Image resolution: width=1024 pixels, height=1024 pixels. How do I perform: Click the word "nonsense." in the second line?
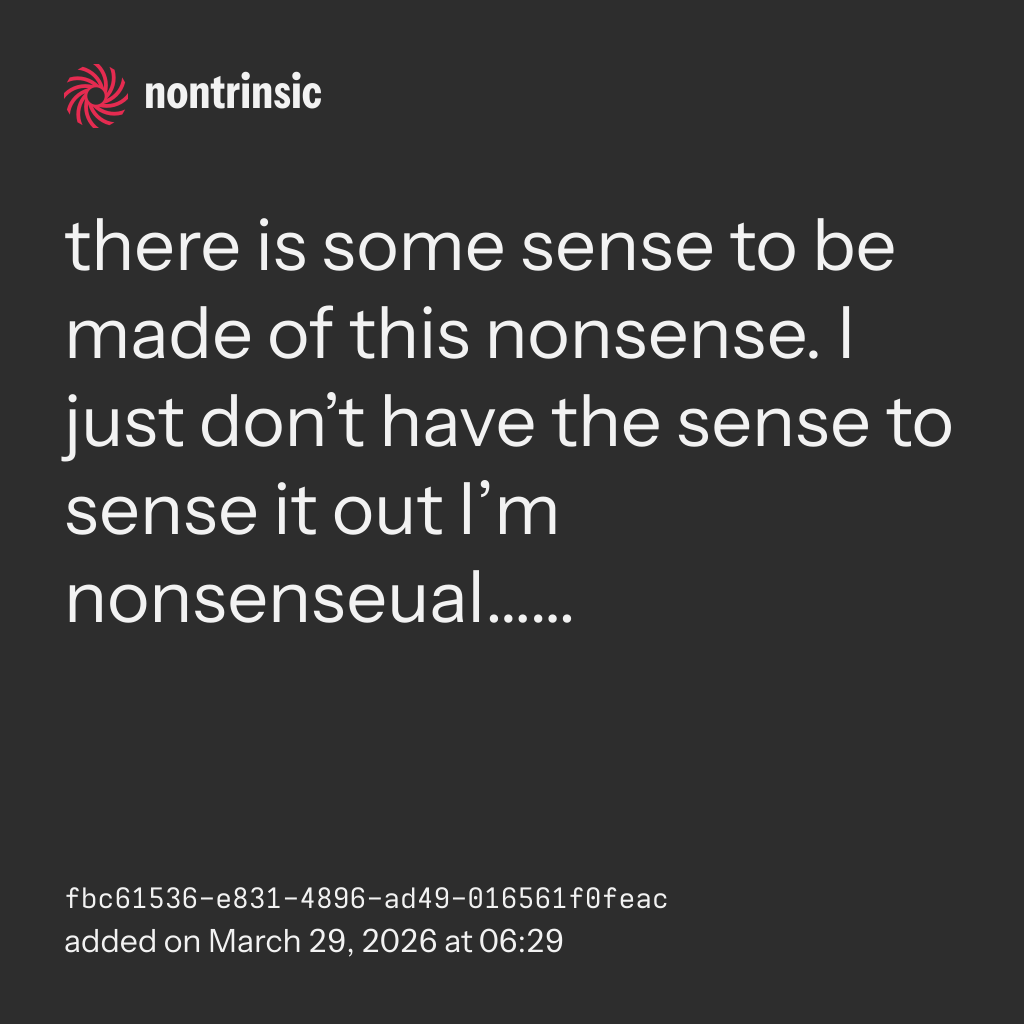(x=654, y=336)
